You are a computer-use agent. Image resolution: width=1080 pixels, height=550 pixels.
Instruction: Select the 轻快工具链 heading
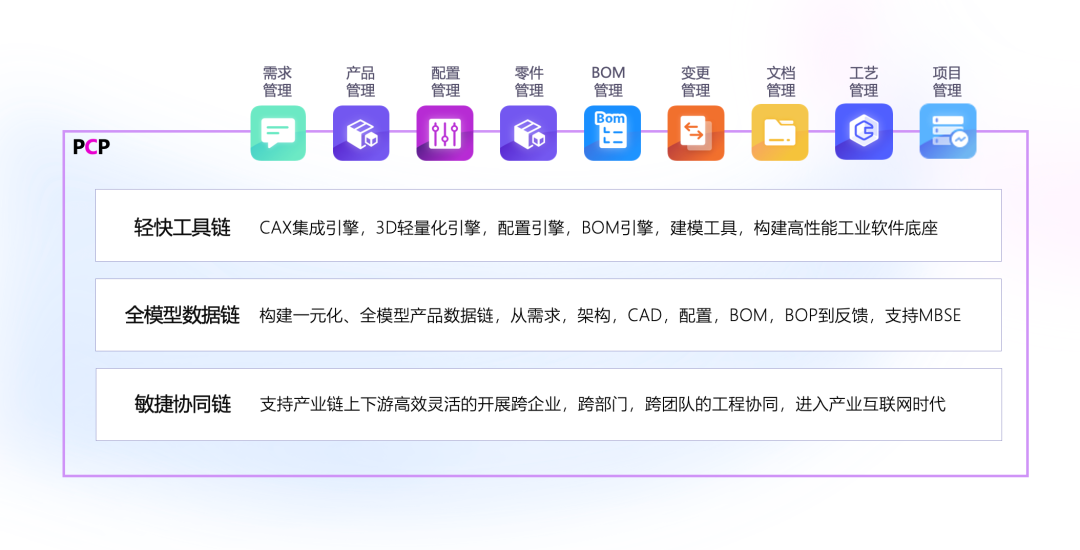[183, 227]
